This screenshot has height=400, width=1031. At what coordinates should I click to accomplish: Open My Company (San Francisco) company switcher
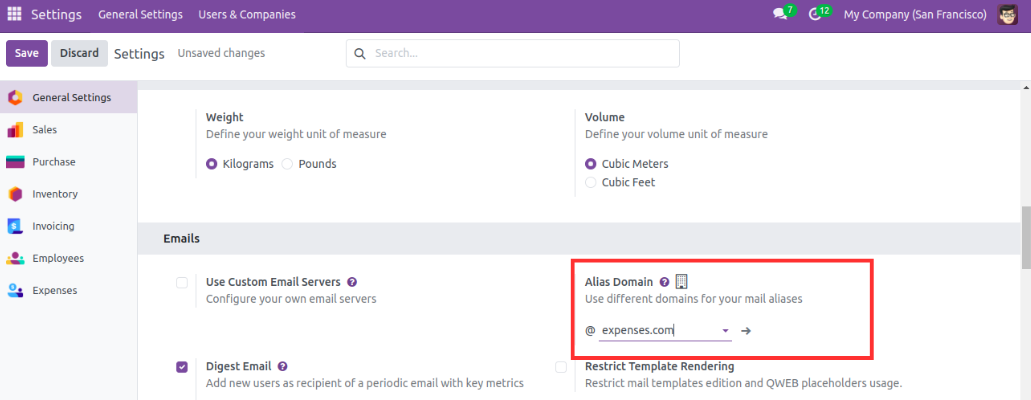point(915,14)
